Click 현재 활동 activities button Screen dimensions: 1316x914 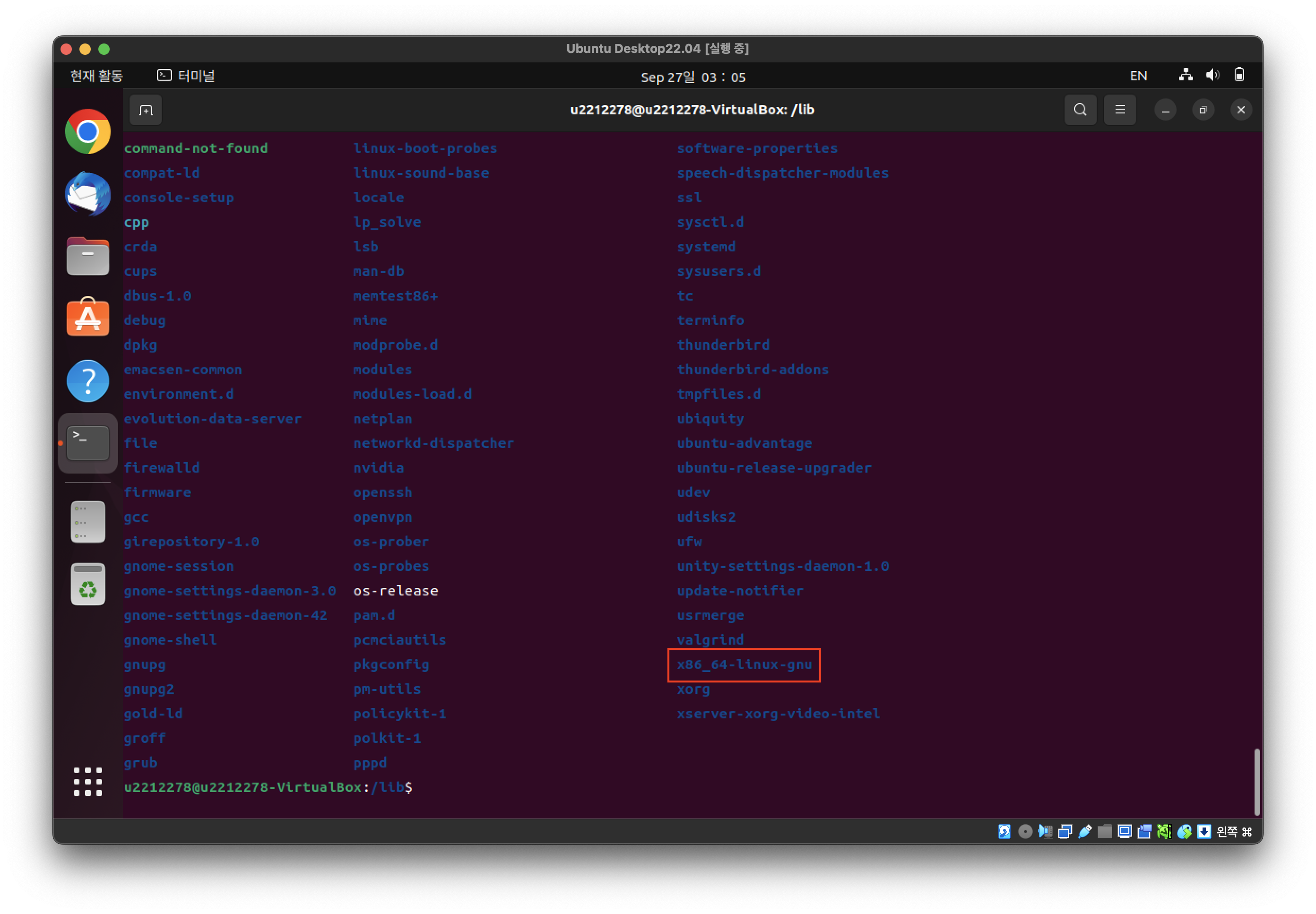click(96, 76)
